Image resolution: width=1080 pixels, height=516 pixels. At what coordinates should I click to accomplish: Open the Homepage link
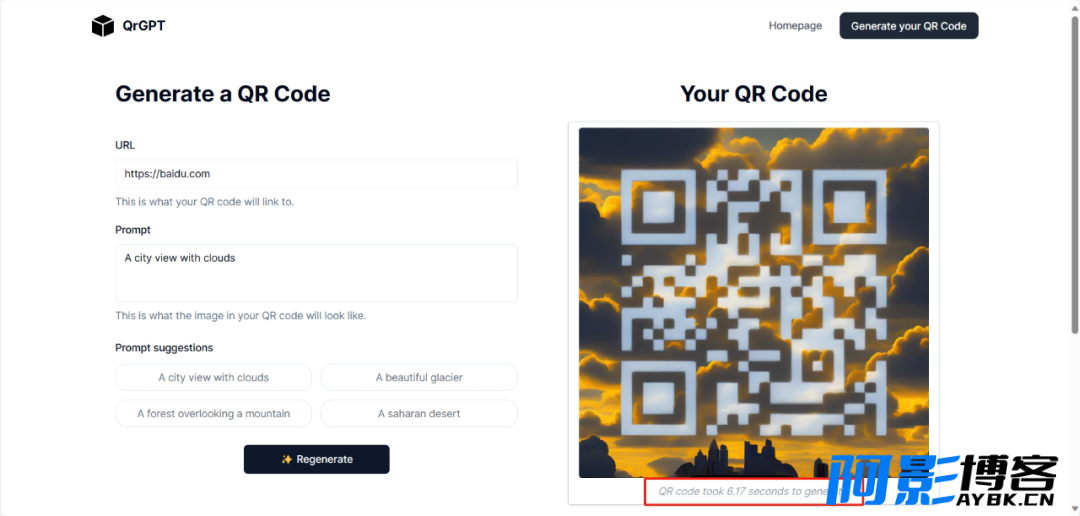(x=796, y=25)
